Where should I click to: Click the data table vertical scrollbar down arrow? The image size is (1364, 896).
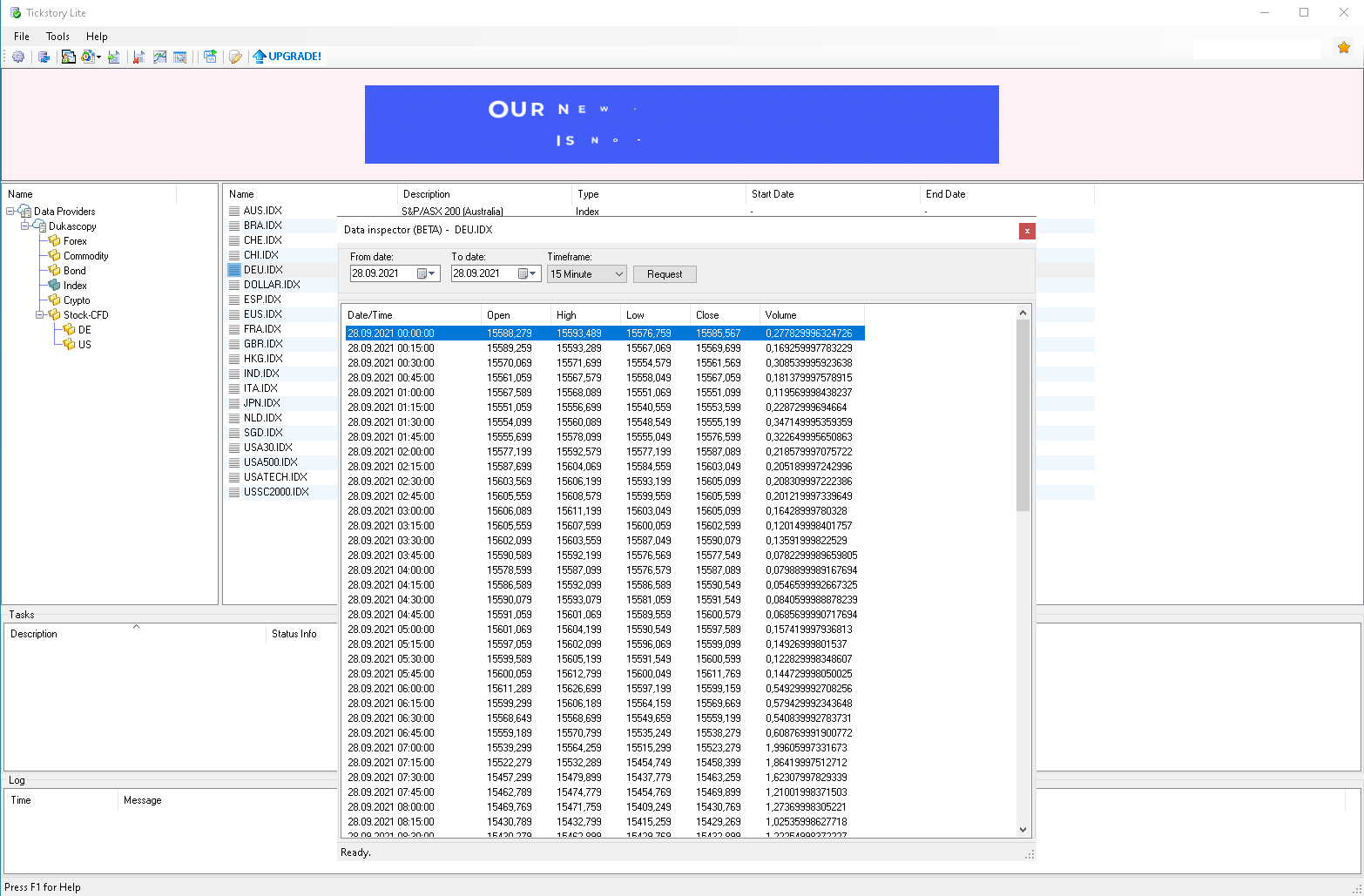click(x=1023, y=830)
